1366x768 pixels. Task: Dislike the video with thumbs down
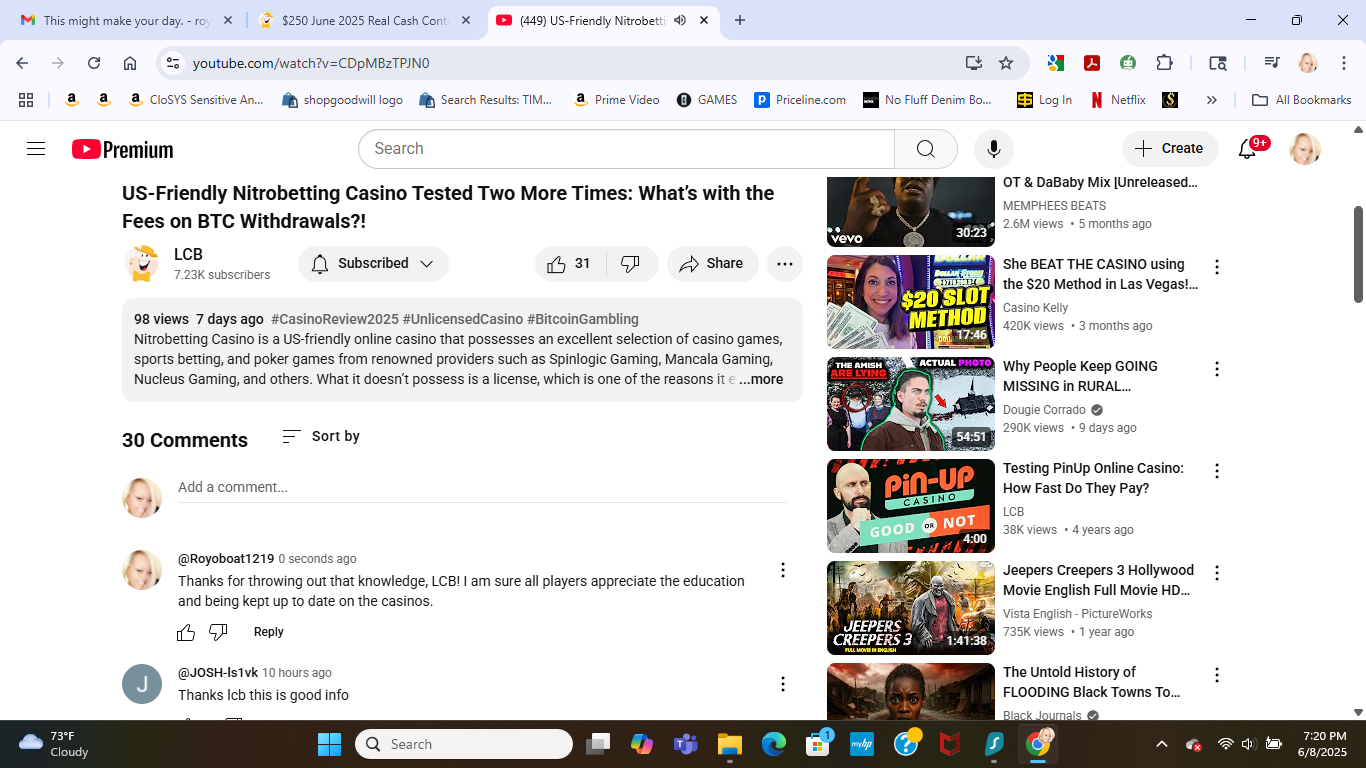[x=630, y=264]
